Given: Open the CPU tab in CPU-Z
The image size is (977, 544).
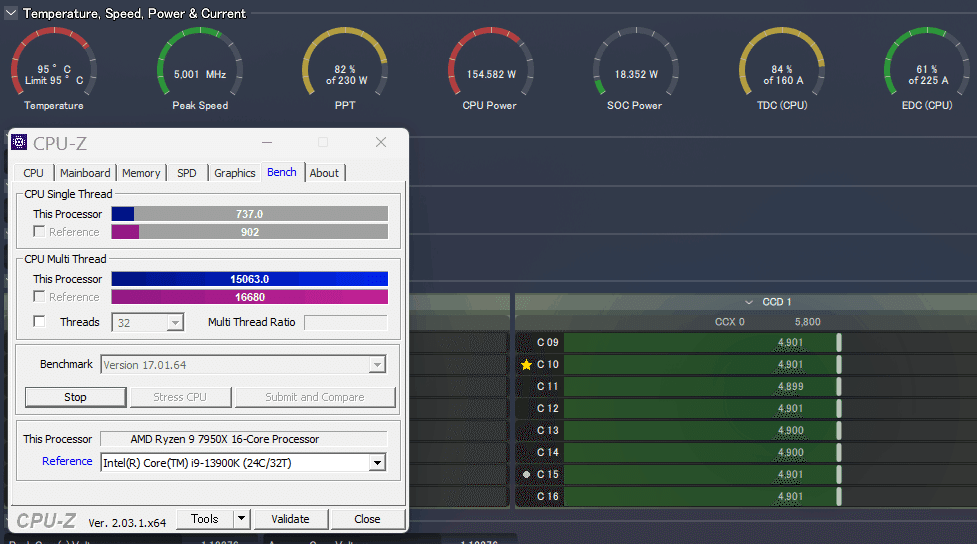Looking at the screenshot, I should click(x=34, y=173).
